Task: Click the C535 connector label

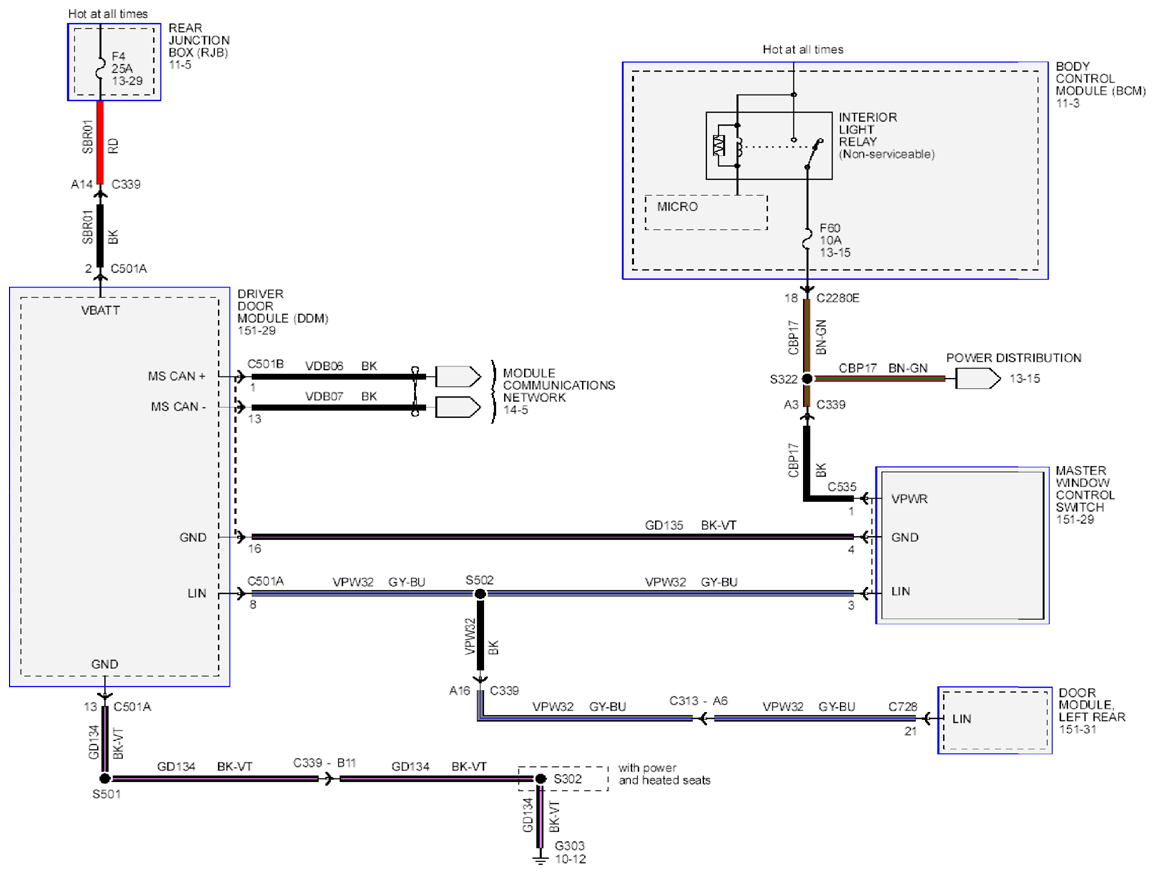Action: tap(842, 487)
